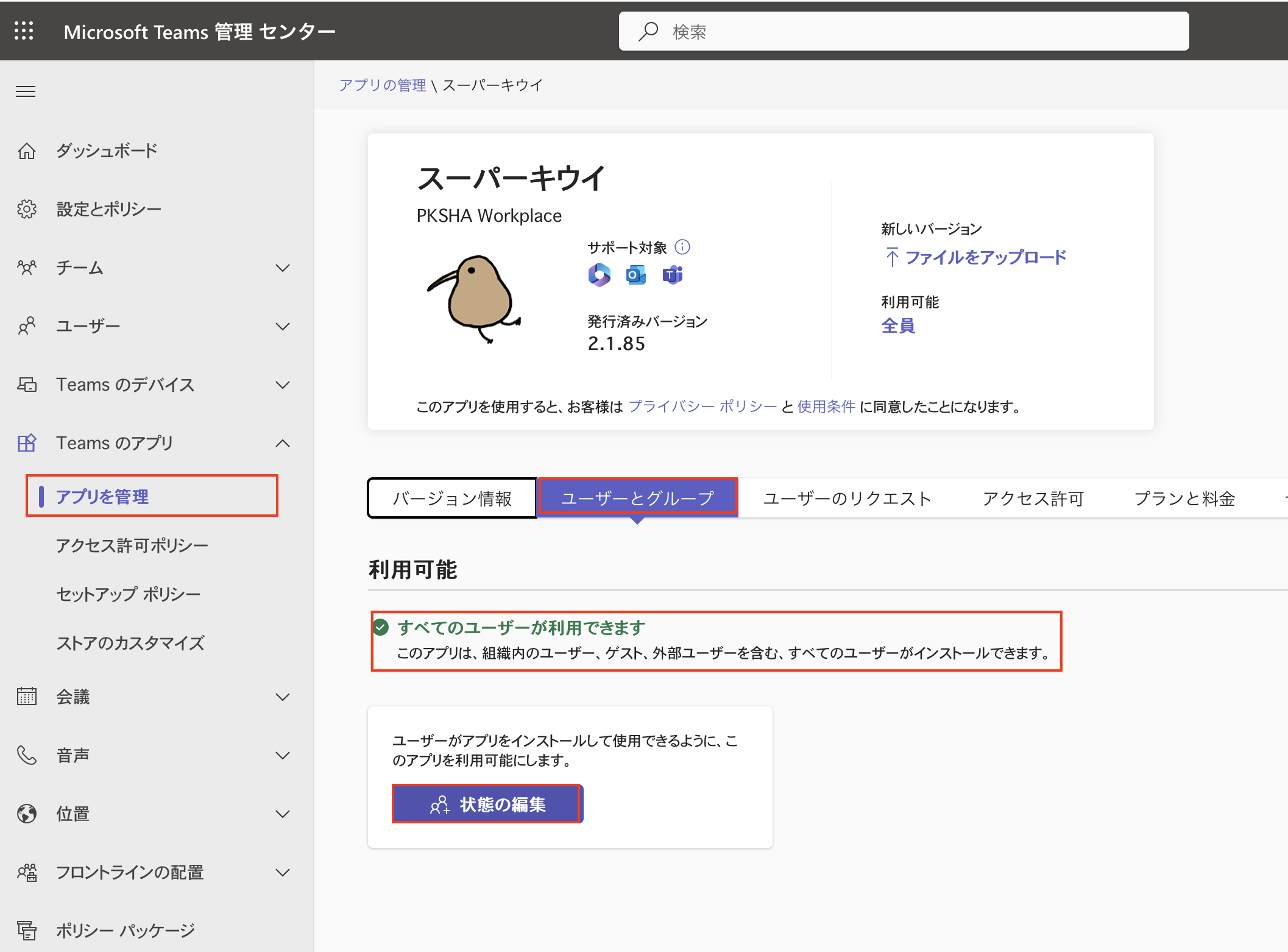Click the voice phone icon
Viewport: 1288px width, 952px height.
tap(26, 755)
